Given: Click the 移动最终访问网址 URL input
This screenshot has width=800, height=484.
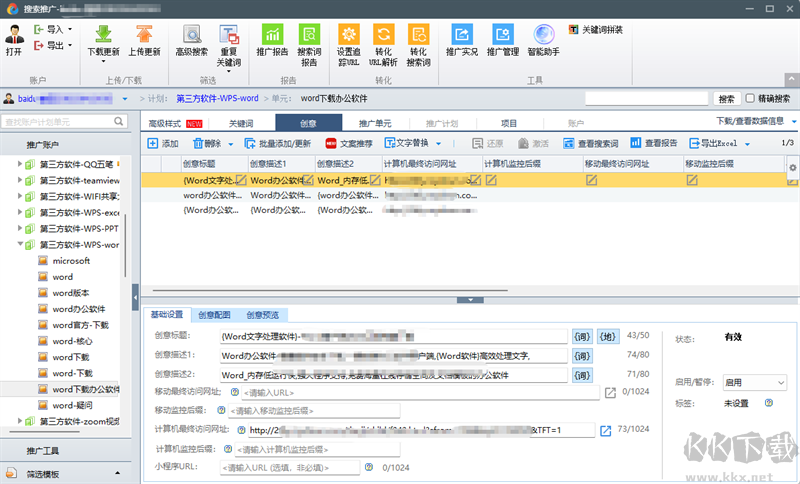Looking at the screenshot, I should [420, 393].
